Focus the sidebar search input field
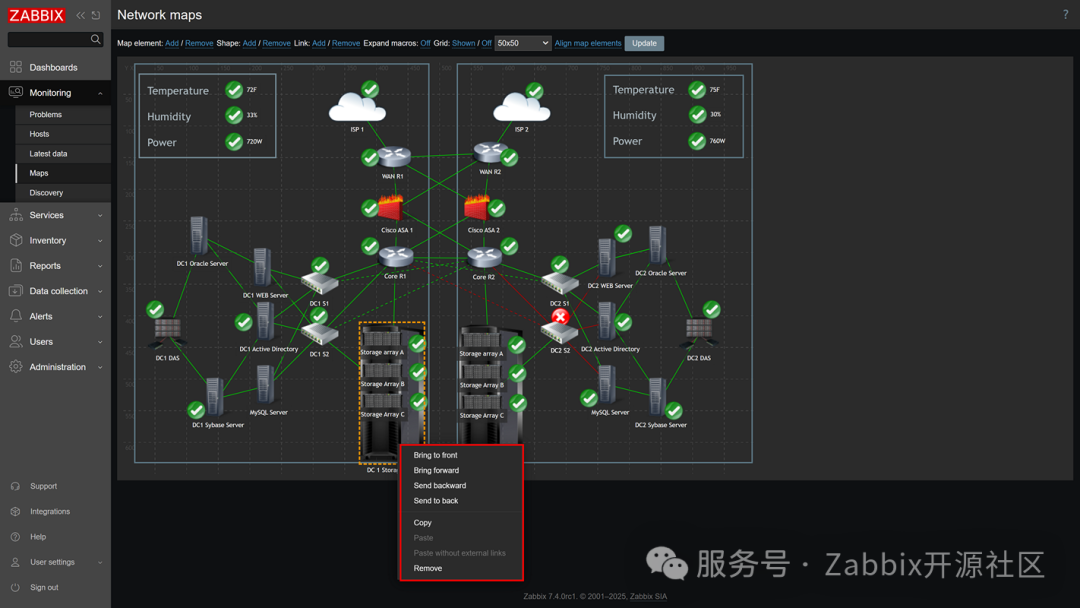 48,40
